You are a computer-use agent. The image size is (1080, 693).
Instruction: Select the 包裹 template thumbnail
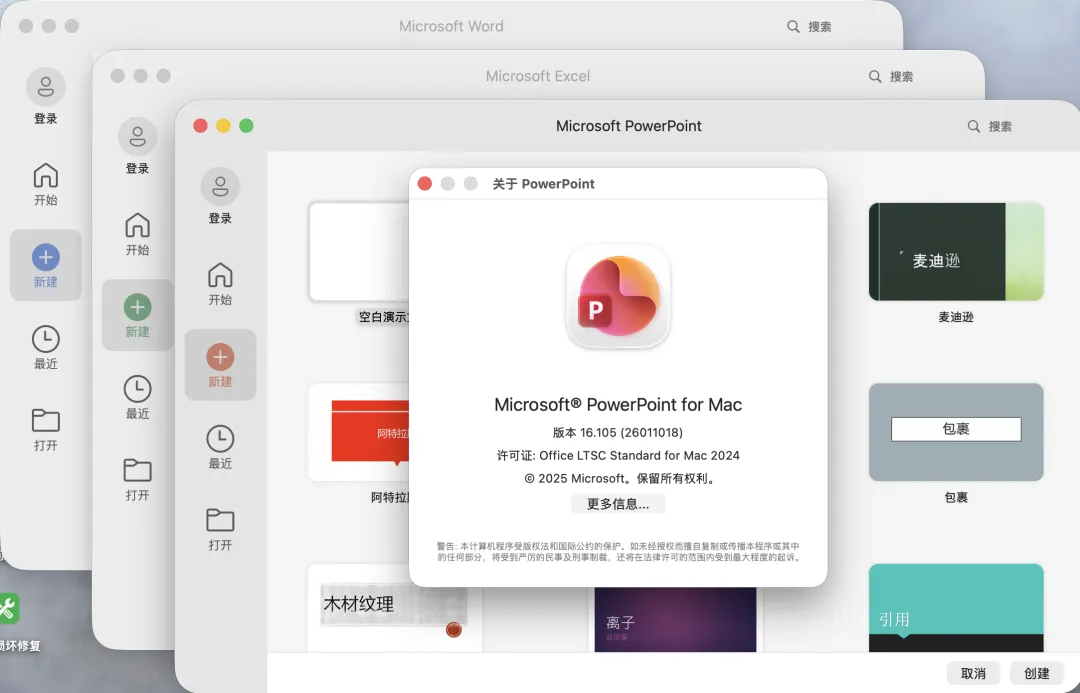pos(956,432)
